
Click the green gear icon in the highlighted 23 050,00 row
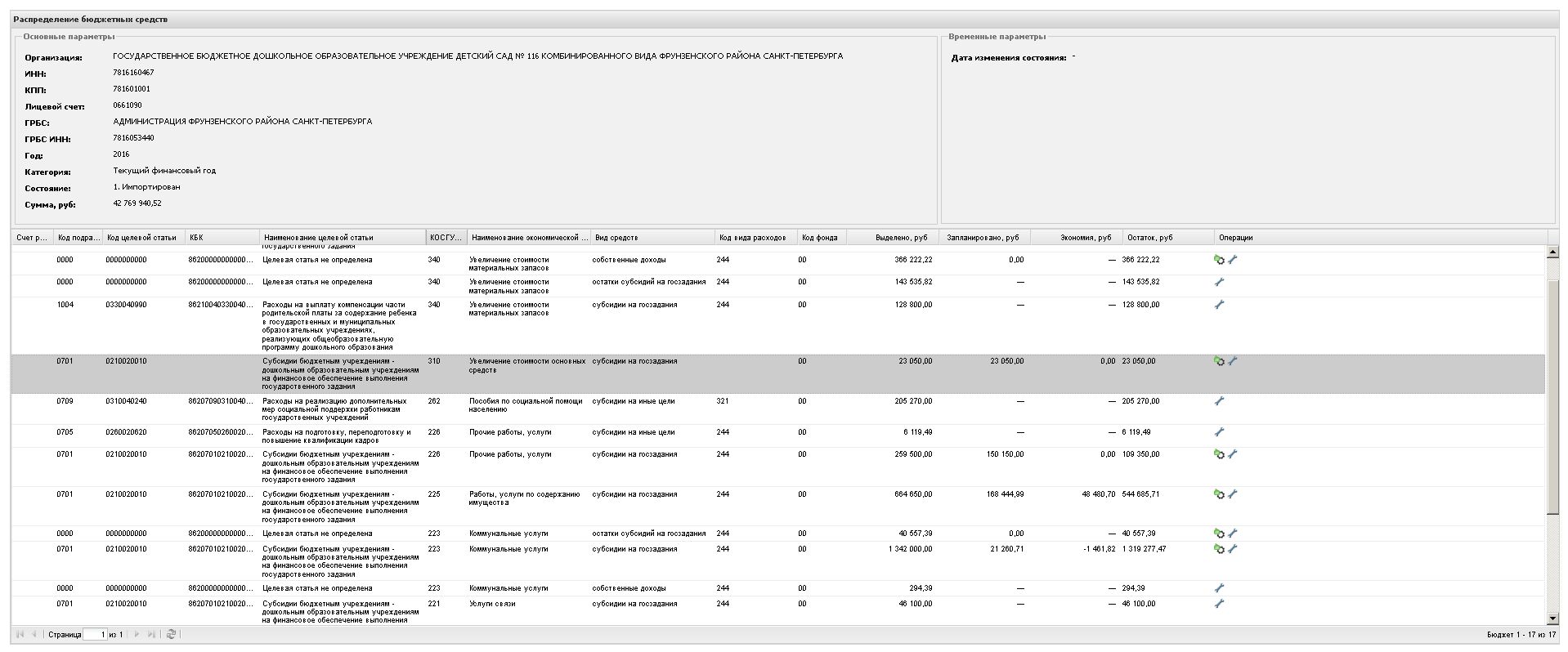[1219, 361]
